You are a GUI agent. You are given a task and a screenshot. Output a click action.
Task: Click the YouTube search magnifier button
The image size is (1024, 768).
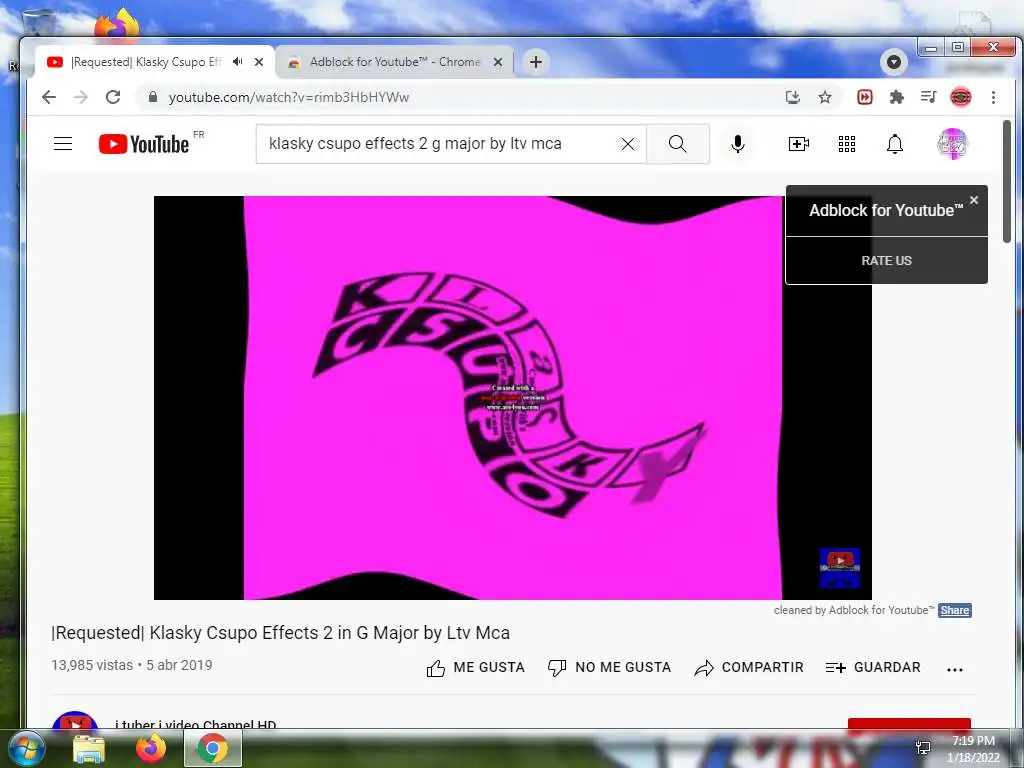[678, 144]
